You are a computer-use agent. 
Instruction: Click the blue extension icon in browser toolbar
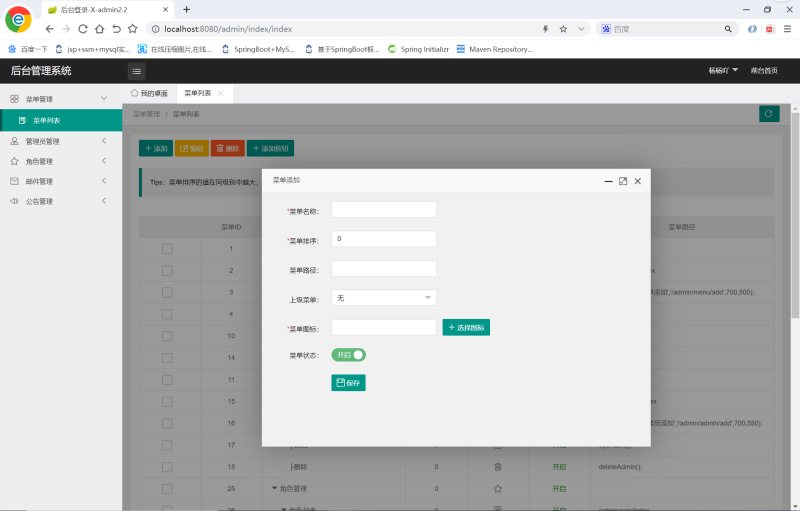pyautogui.click(x=752, y=29)
